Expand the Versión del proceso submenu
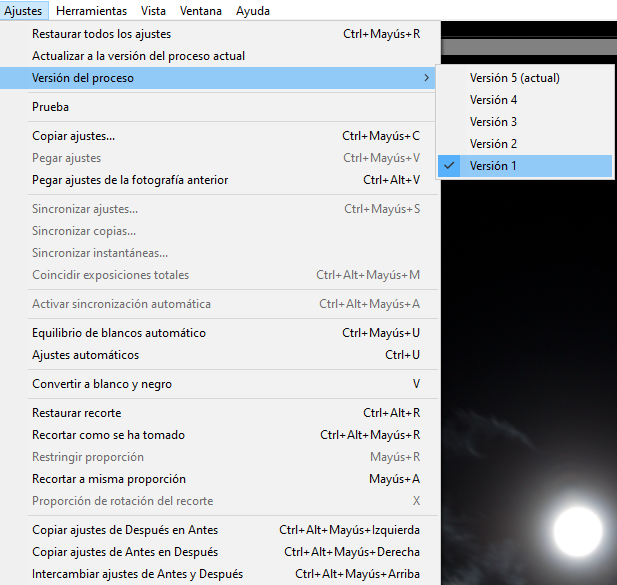 pyautogui.click(x=218, y=78)
